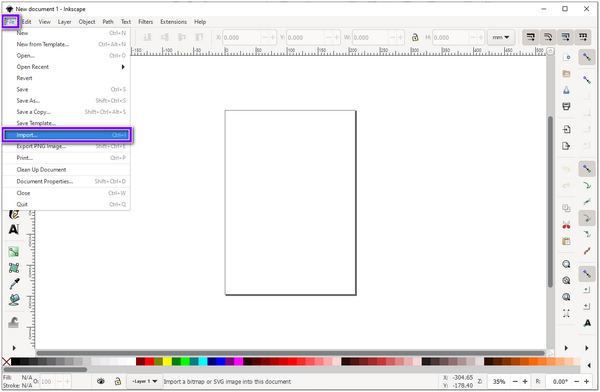Pick the yellow swatch in palette
600x392 pixels.
pyautogui.click(x=167, y=361)
